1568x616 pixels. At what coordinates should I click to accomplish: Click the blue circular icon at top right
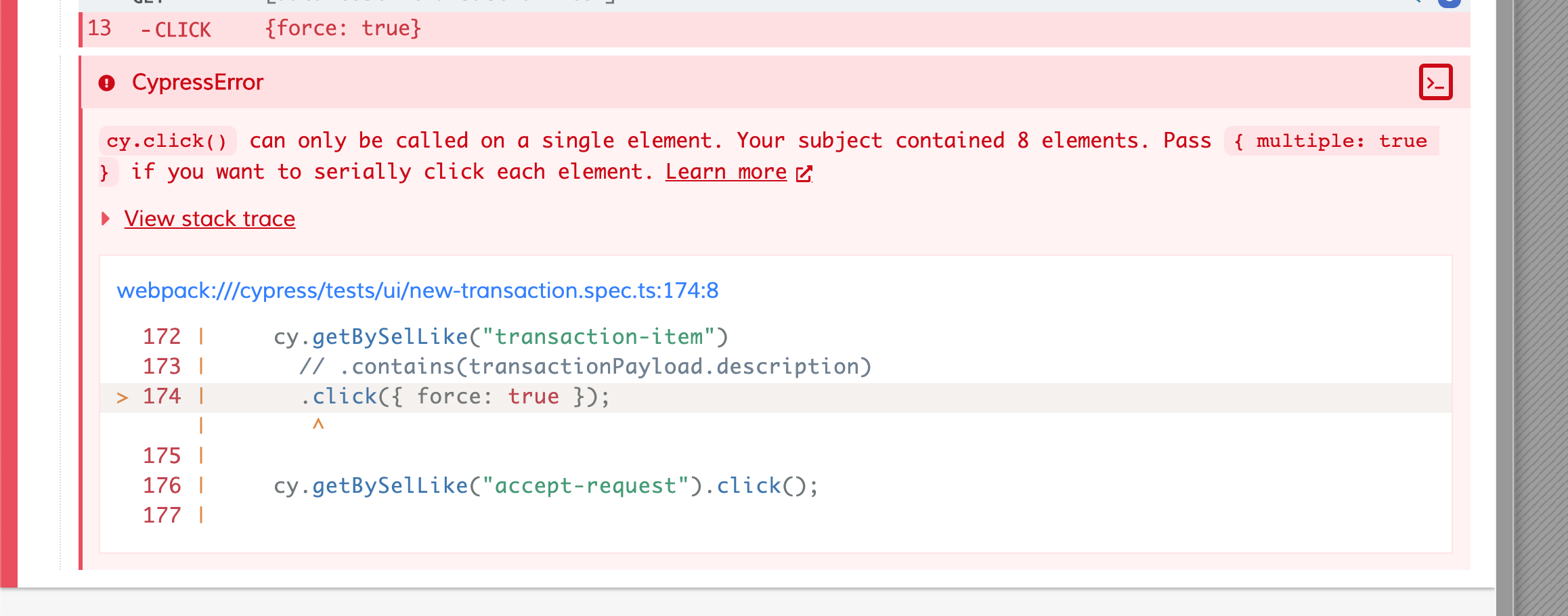(x=1449, y=3)
